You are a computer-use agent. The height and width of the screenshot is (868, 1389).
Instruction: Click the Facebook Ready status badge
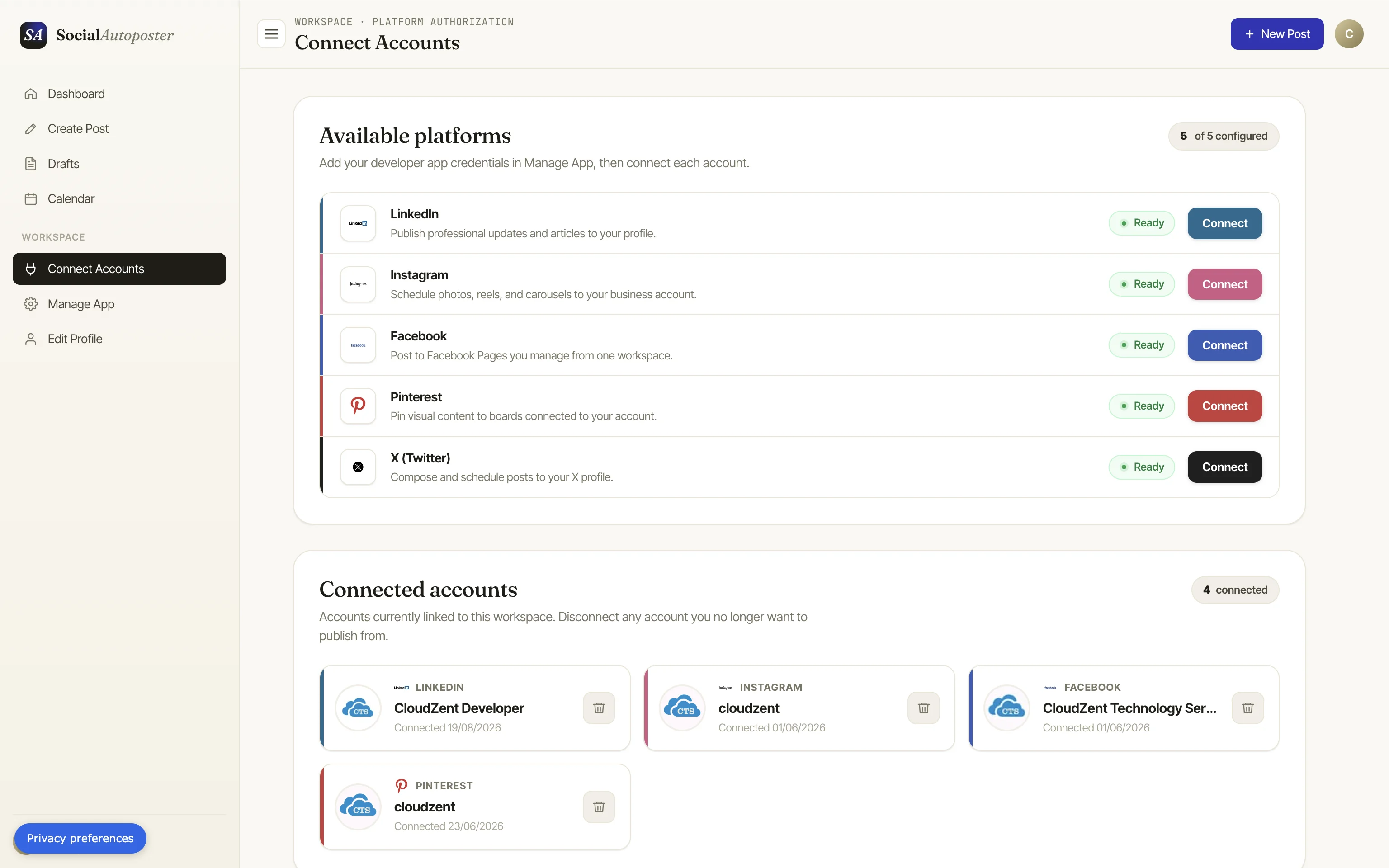[1142, 345]
